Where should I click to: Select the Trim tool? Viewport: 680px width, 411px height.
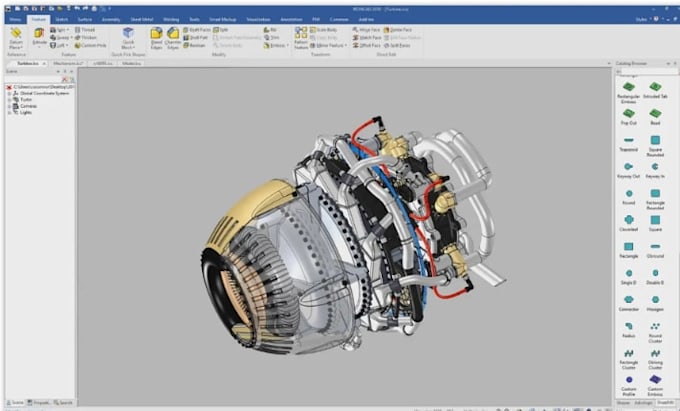[x=271, y=38]
